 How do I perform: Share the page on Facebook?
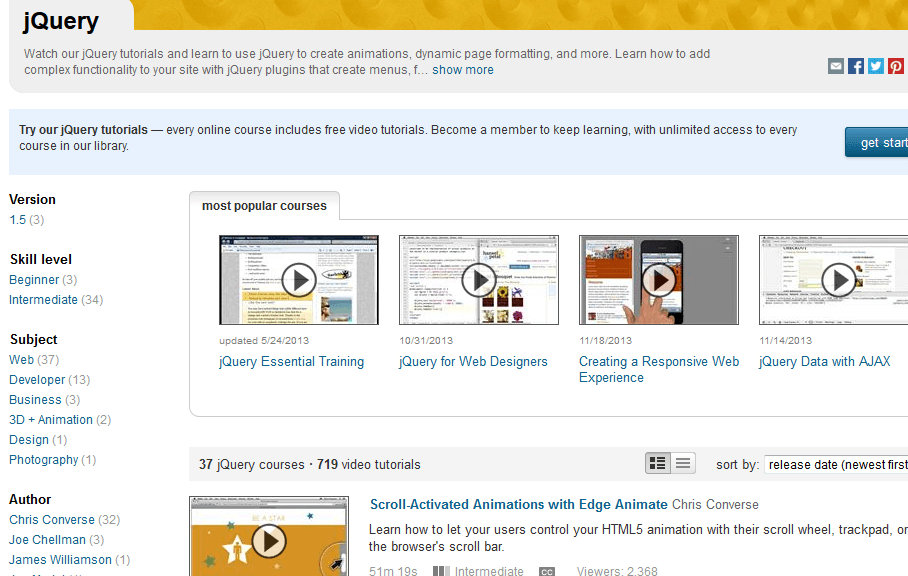coord(856,66)
